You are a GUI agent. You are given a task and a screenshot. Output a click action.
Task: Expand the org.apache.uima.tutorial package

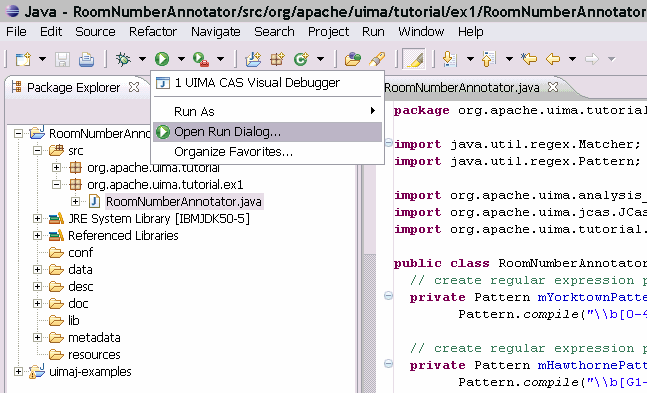tap(57, 167)
